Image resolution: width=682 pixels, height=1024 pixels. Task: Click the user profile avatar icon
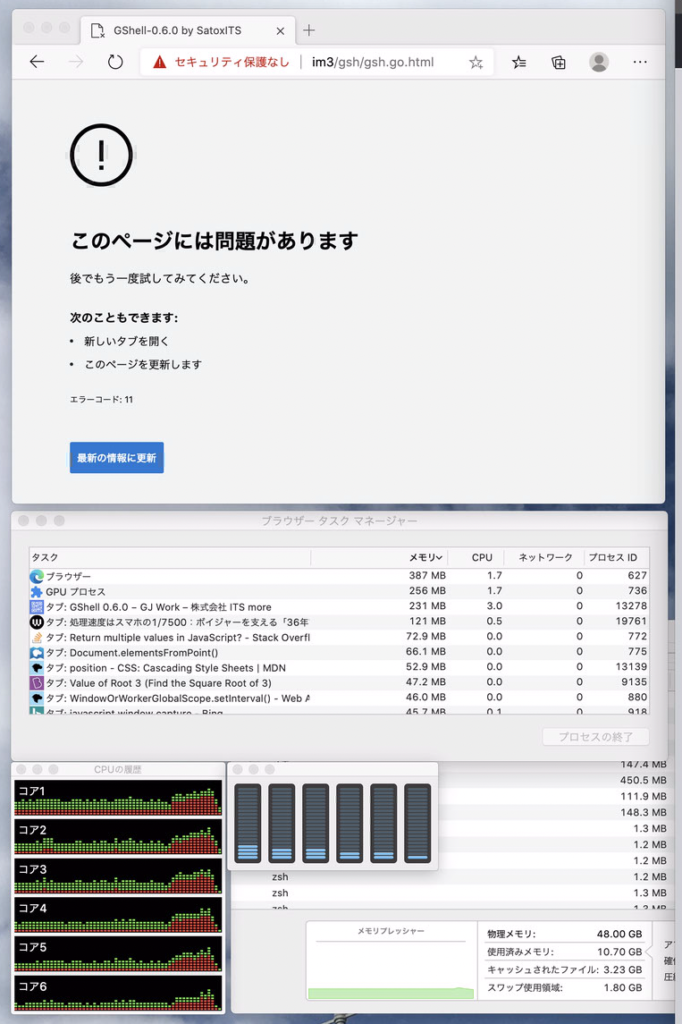pyautogui.click(x=599, y=62)
